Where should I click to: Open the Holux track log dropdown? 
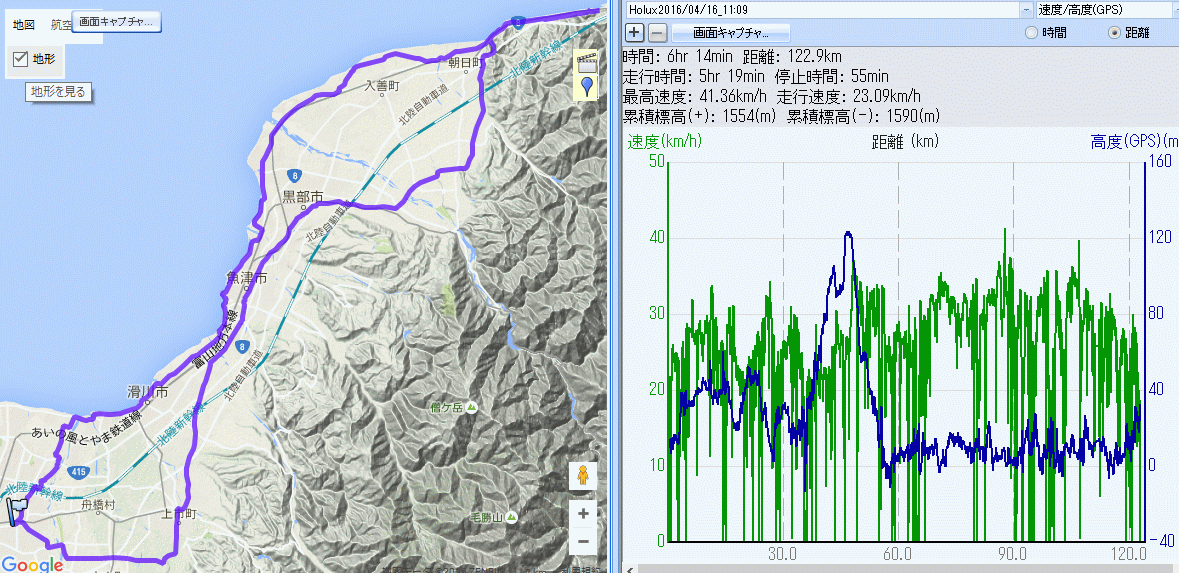tap(1027, 9)
